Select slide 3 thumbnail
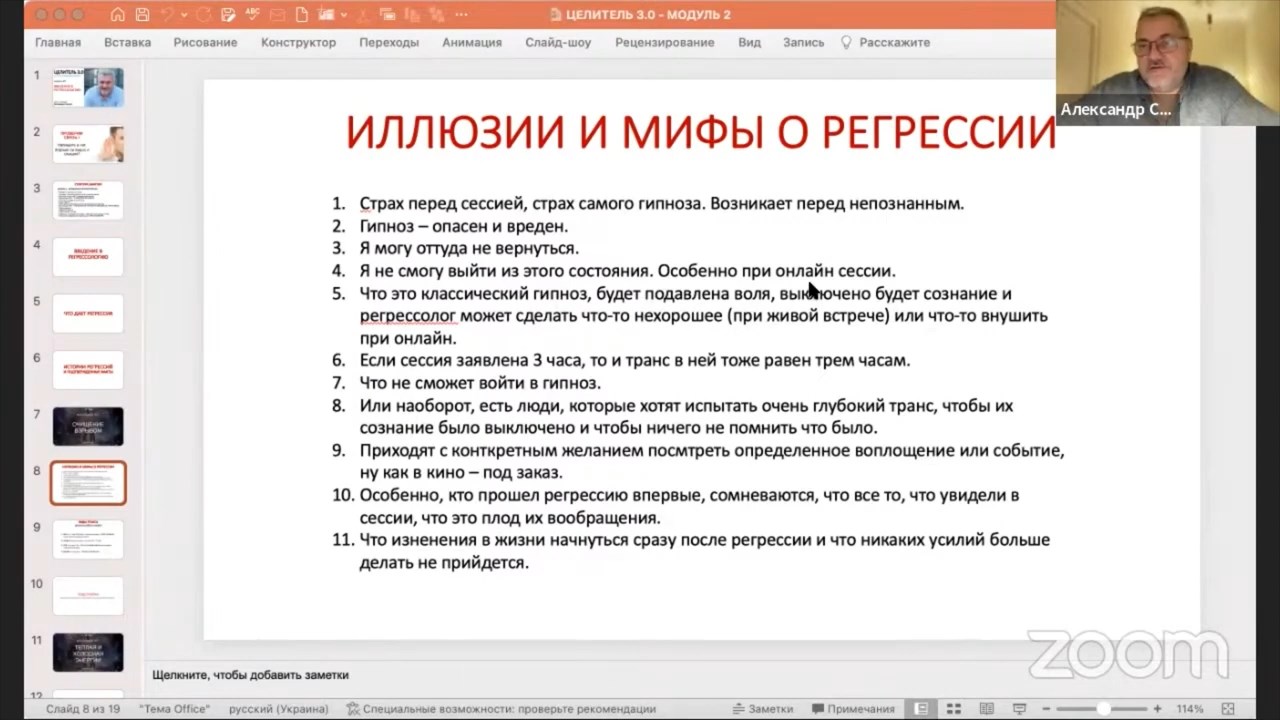 88,200
